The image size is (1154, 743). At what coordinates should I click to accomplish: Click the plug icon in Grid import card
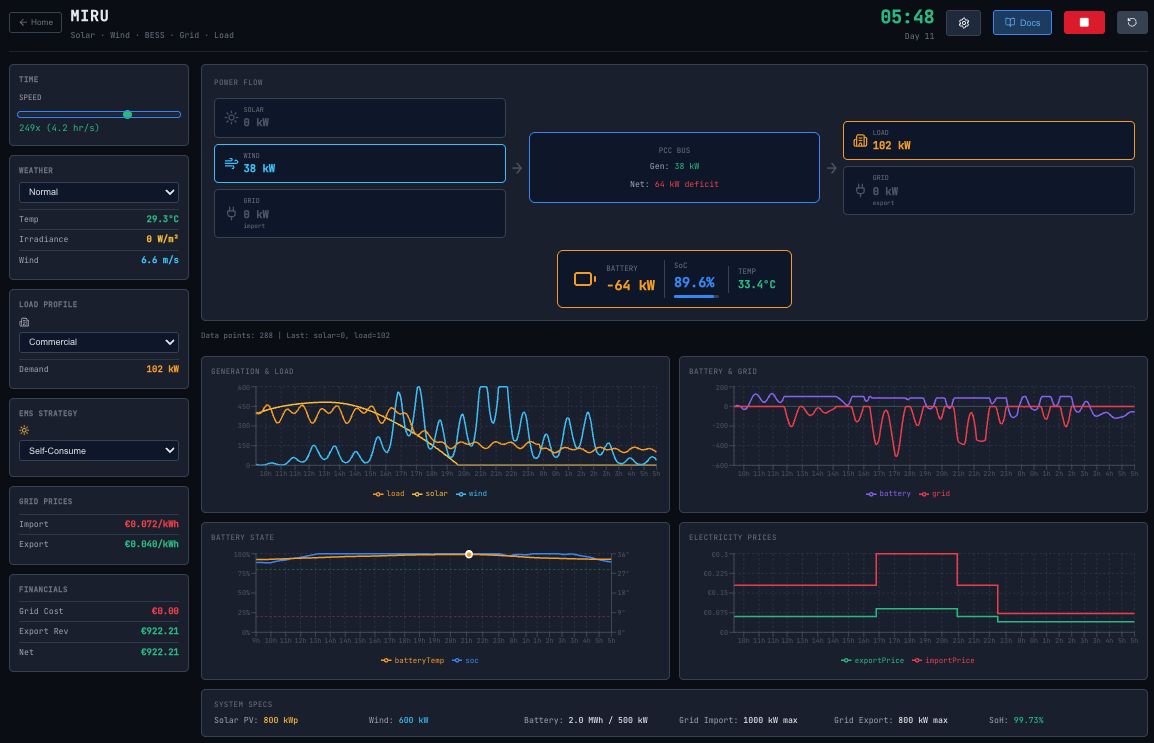click(231, 213)
